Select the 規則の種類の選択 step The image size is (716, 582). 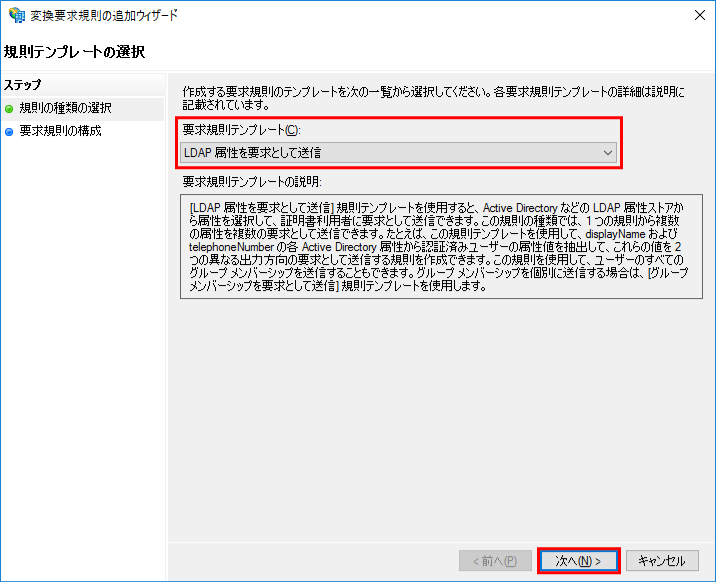pyautogui.click(x=65, y=108)
